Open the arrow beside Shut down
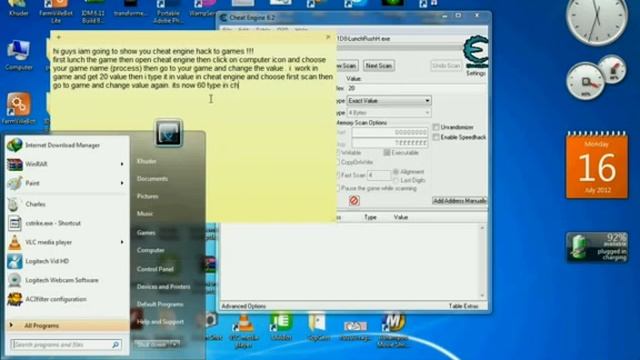This screenshot has height=360, width=640. coord(175,344)
